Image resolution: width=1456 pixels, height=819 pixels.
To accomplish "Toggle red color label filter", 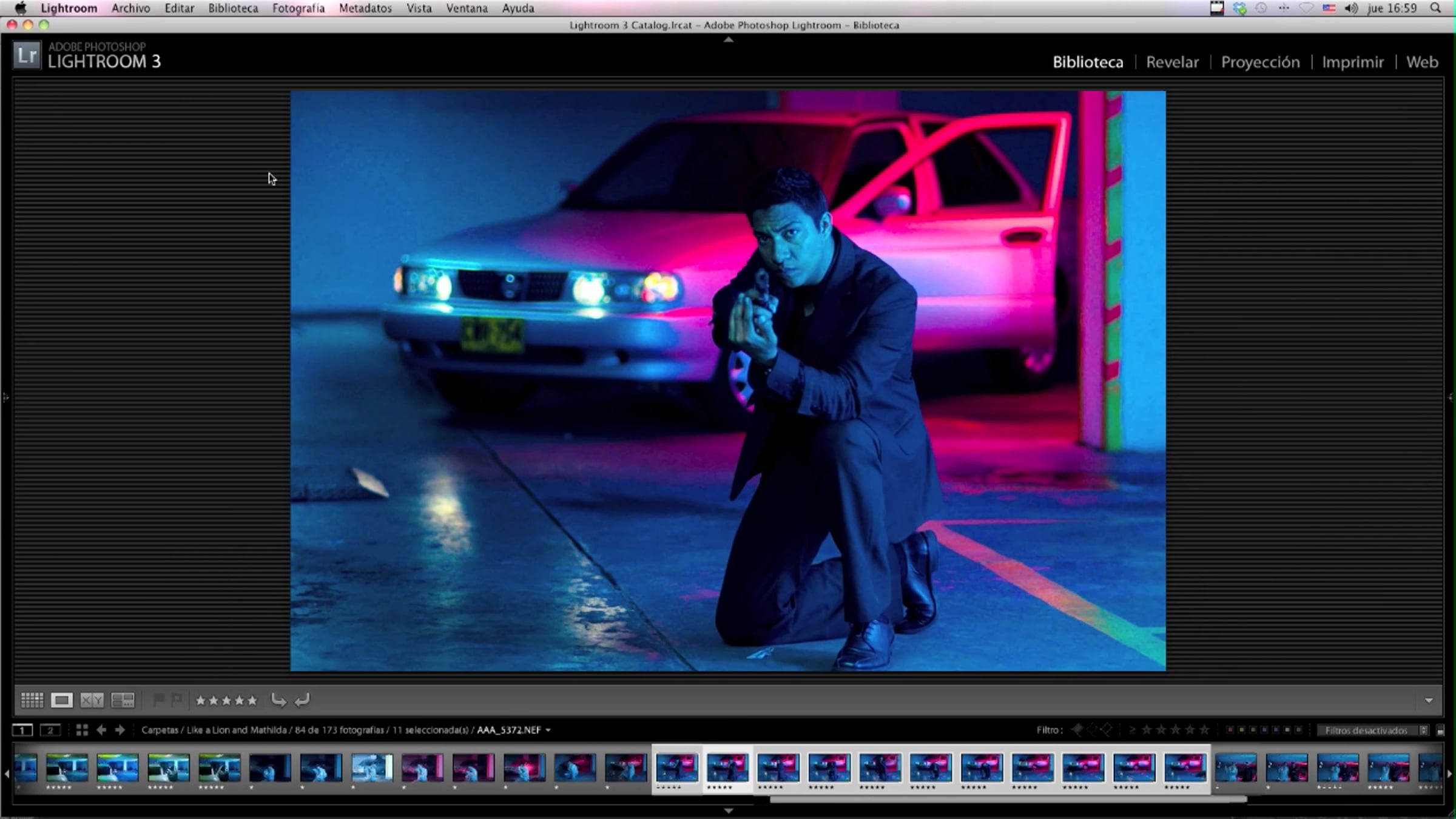I will pyautogui.click(x=1230, y=730).
